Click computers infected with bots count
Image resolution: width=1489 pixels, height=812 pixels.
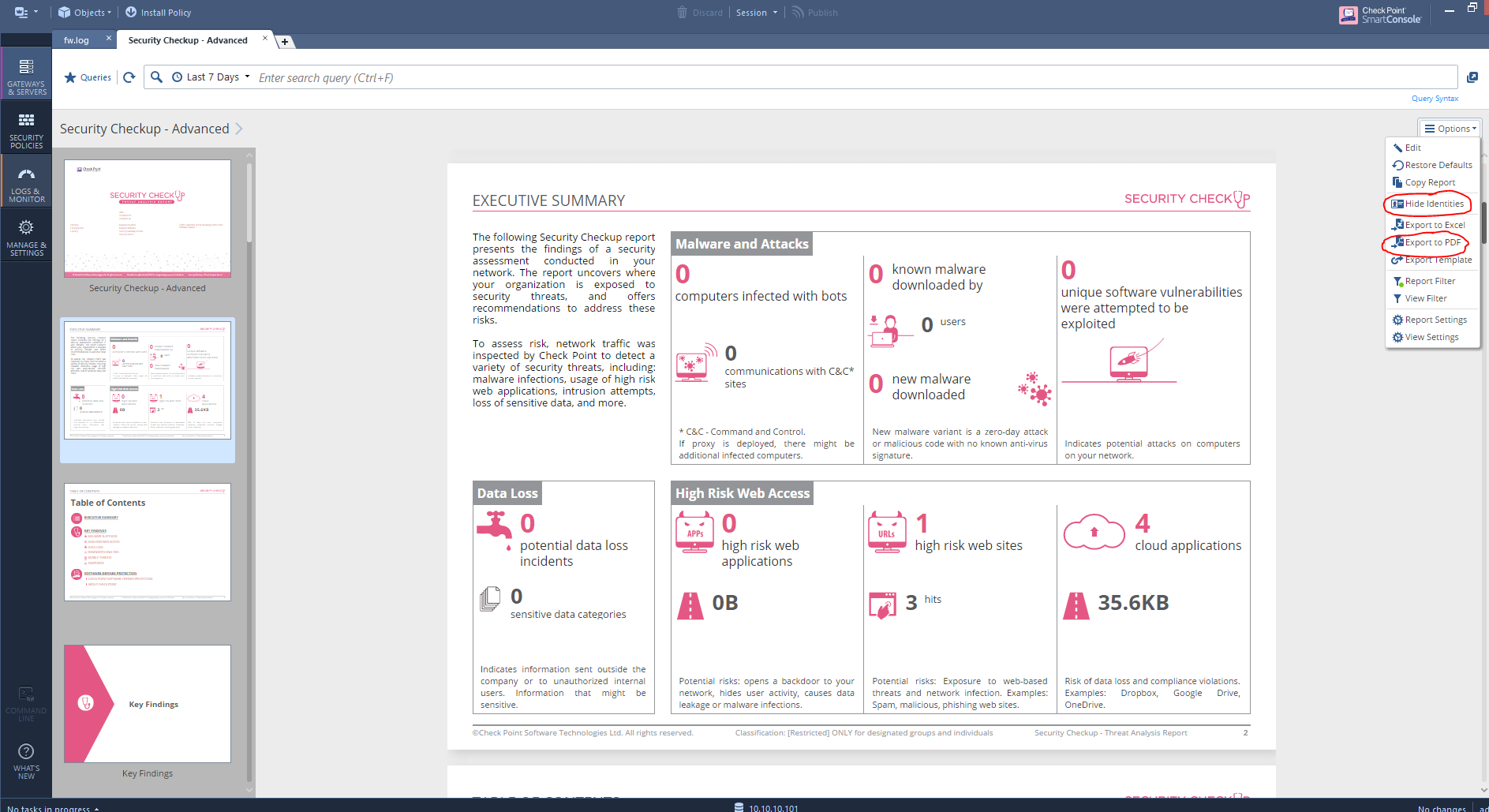pos(683,274)
